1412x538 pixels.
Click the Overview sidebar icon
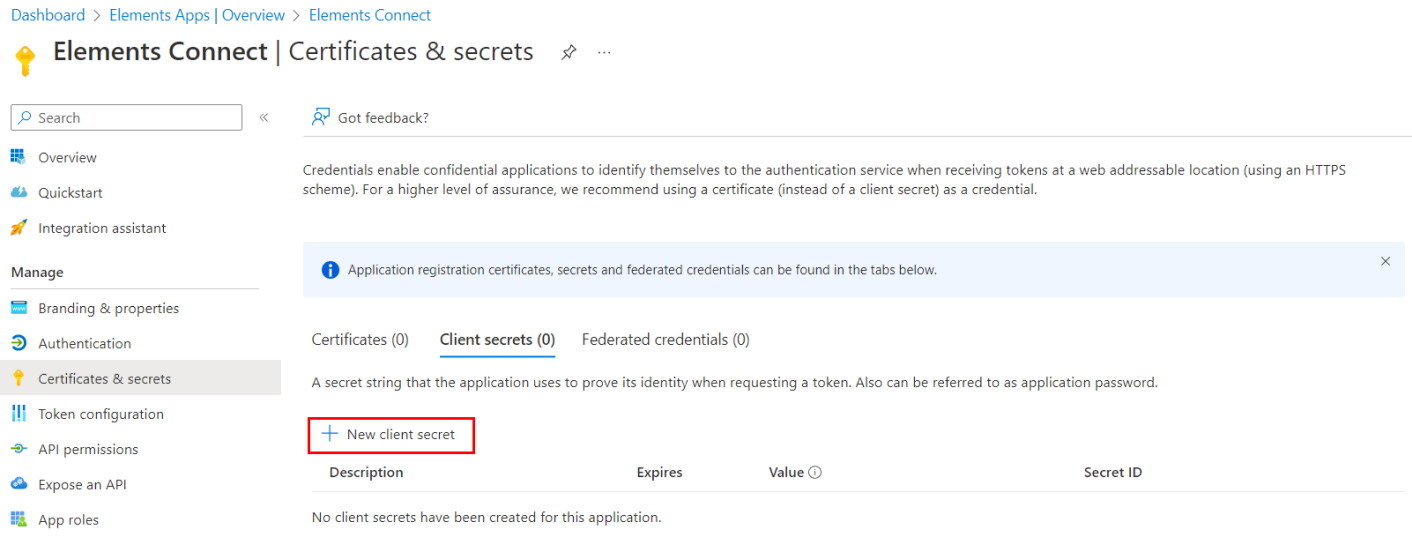[x=18, y=157]
